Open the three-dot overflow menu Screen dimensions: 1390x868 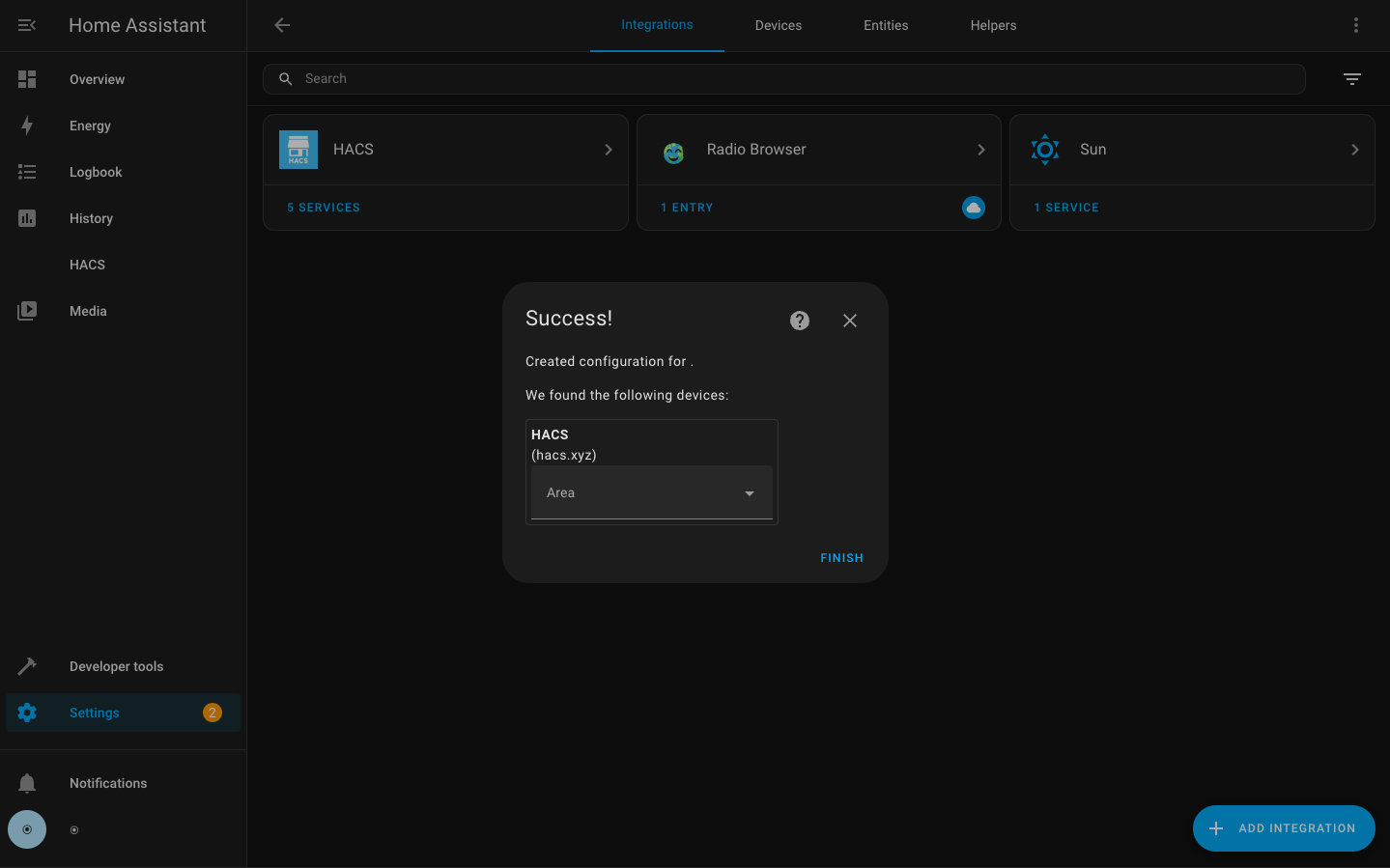point(1355,25)
